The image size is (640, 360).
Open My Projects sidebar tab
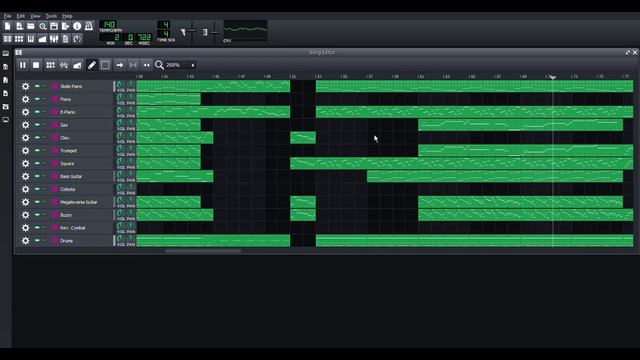(x=6, y=67)
